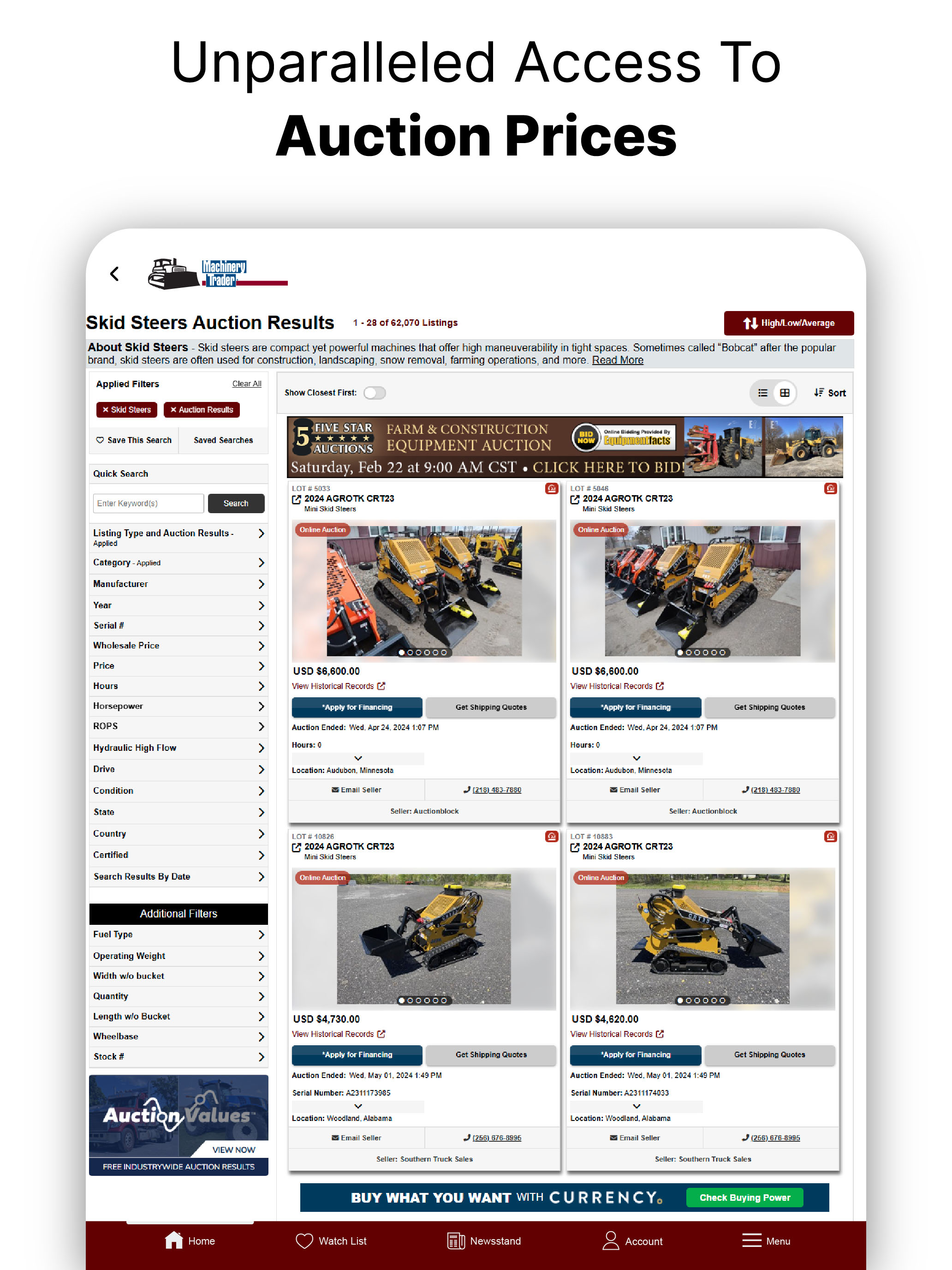Open Lot 10826 listing external link icon
The width and height of the screenshot is (952, 1270).
[x=297, y=847]
